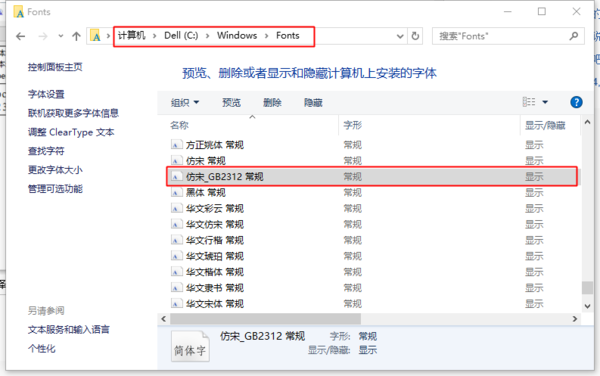This screenshot has height=376, width=600.
Task: Open 个性化 link
Action: (x=41, y=349)
